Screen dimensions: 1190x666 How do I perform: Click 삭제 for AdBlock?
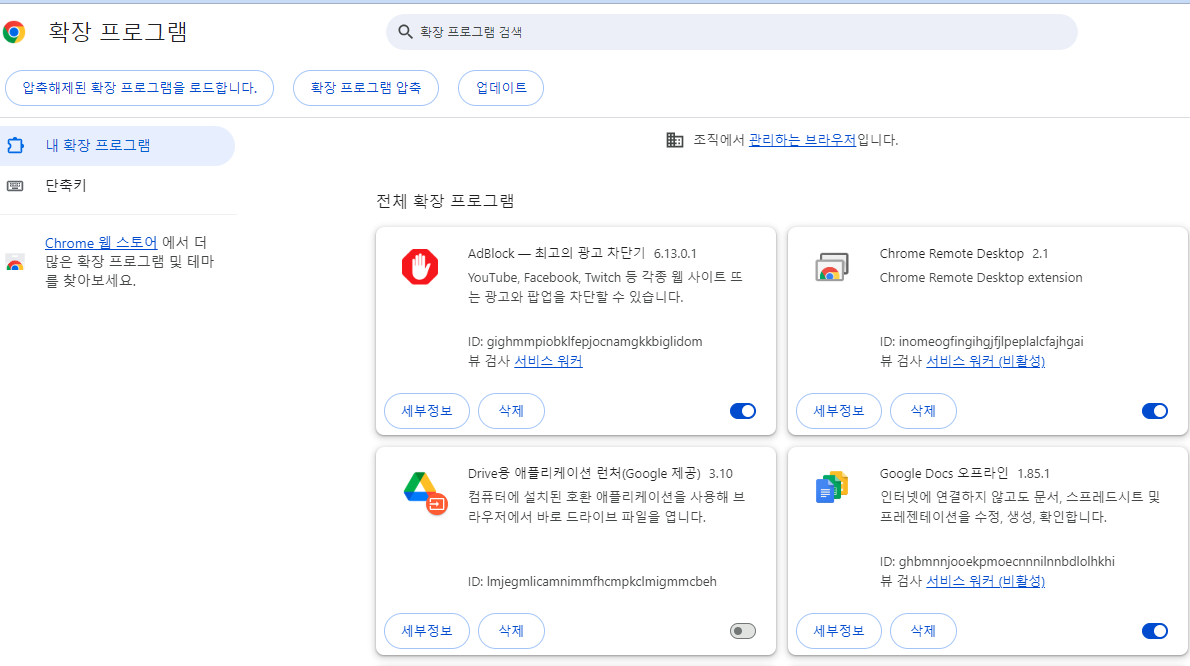512,411
